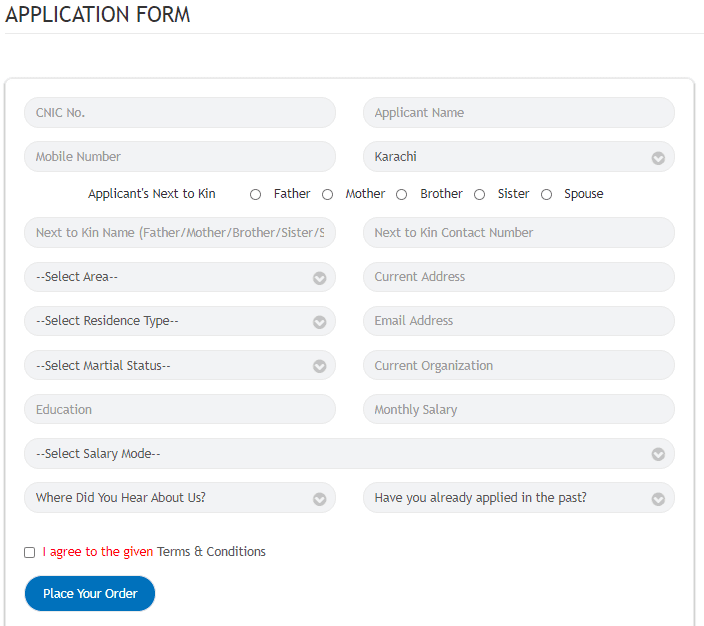Viewport: 704px width, 626px height.
Task: Open already applied in the past dropdown
Action: pyautogui.click(x=518, y=498)
